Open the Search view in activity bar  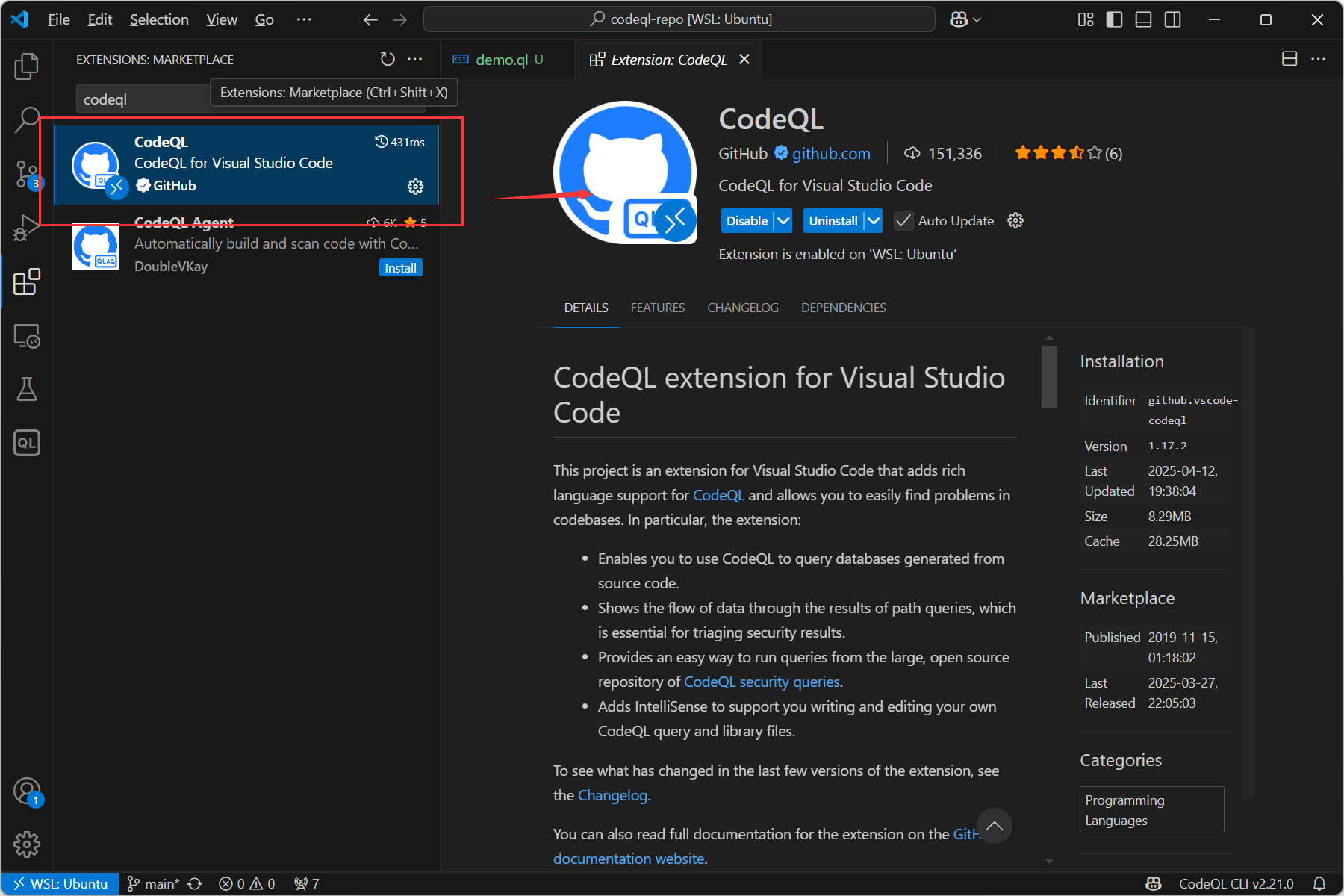pos(27,119)
